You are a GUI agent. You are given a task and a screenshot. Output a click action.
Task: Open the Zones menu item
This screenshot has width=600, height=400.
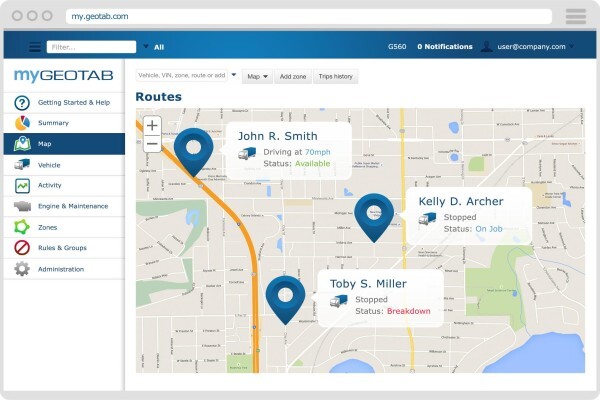click(64, 227)
